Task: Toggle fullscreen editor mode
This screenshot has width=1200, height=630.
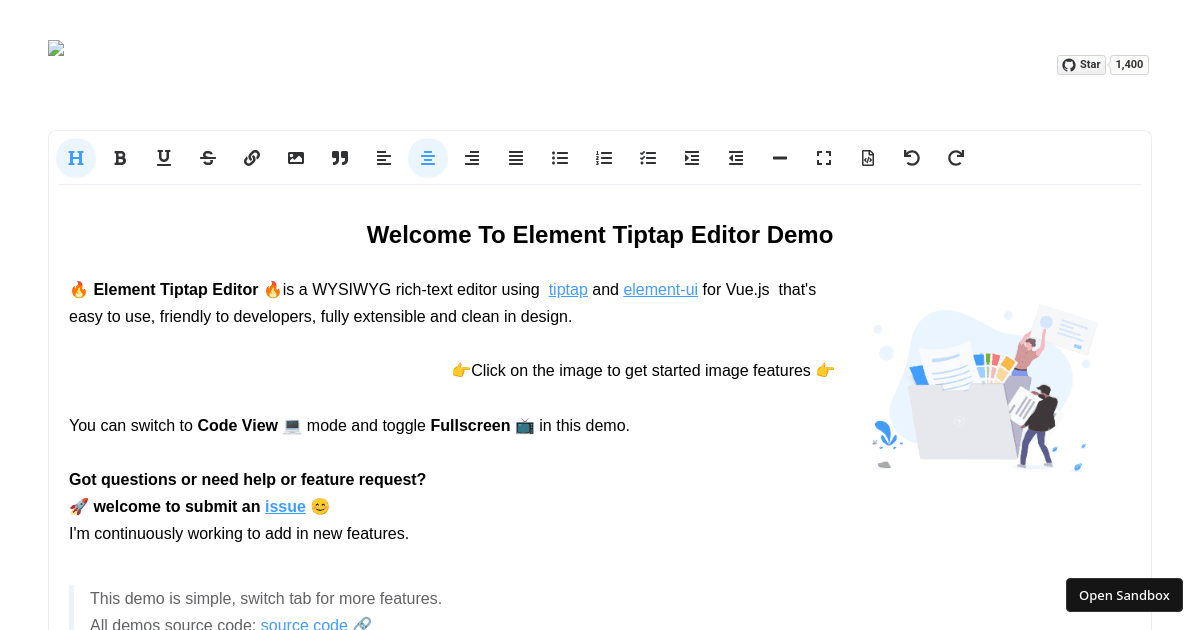Action: point(824,158)
